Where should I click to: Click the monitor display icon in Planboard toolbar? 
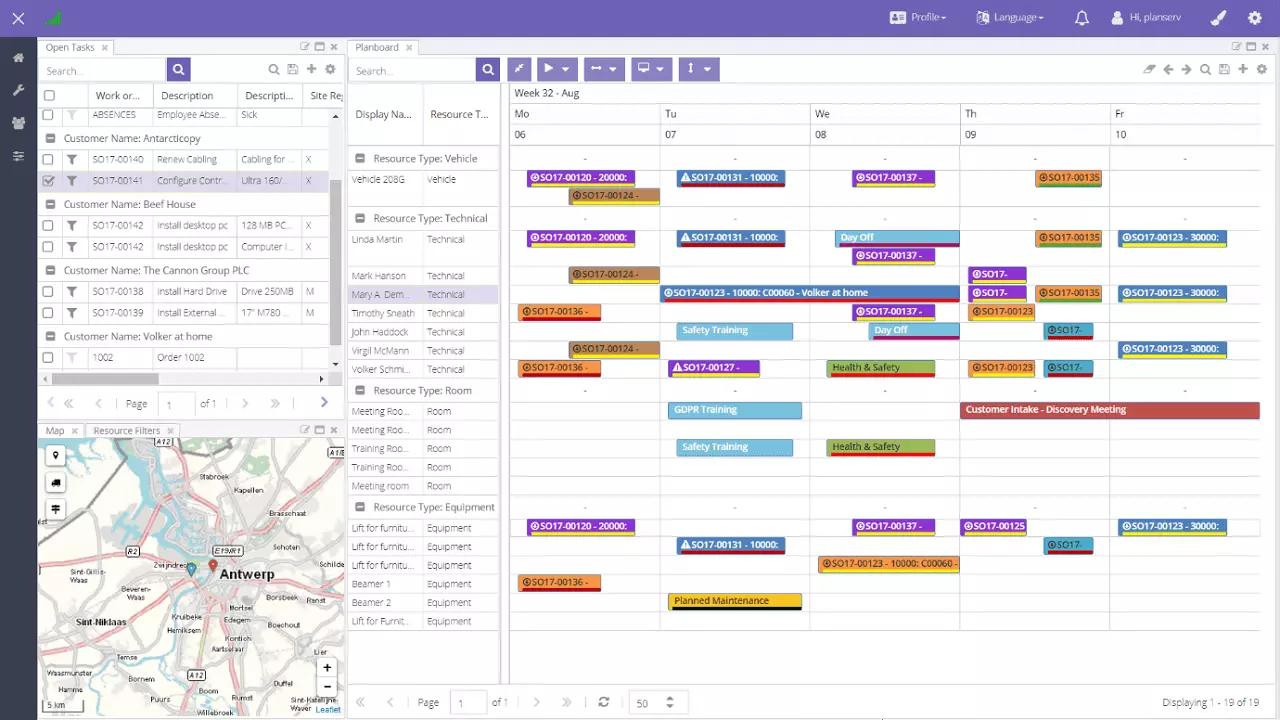644,68
